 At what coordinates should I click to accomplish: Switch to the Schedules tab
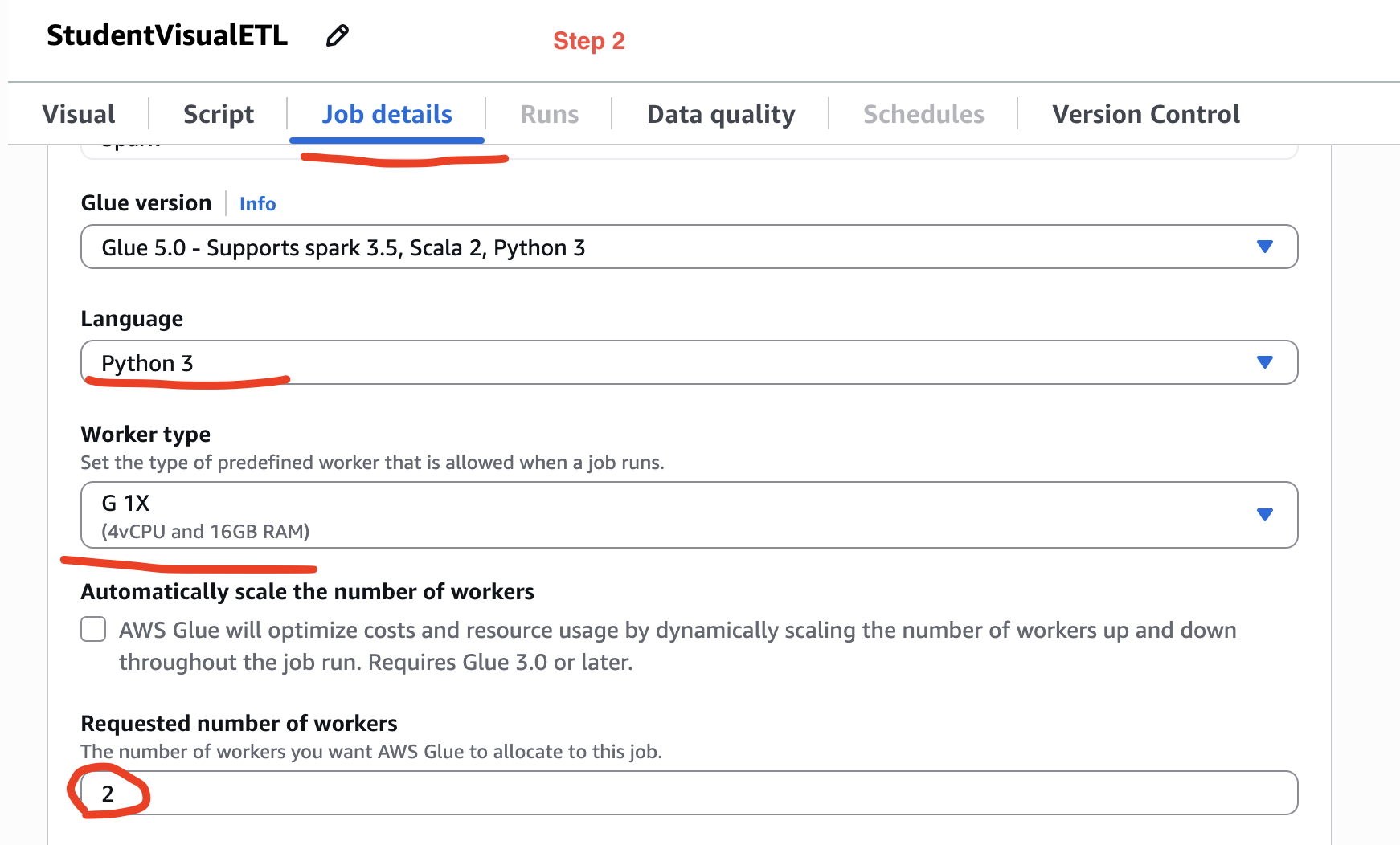point(923,114)
